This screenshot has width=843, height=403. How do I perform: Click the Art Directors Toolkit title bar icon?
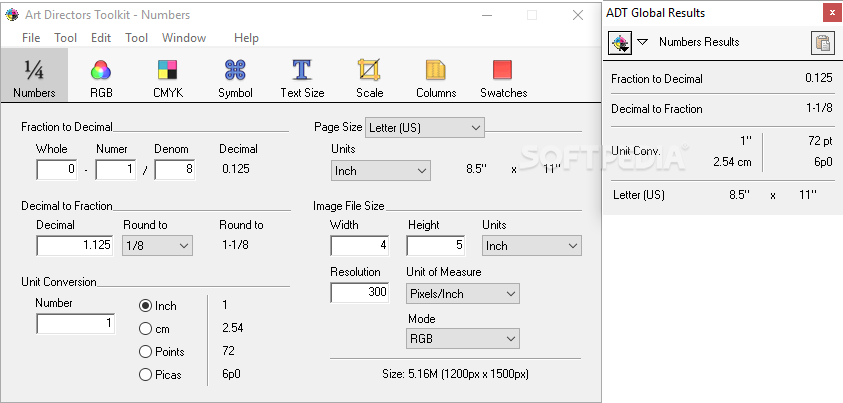(12, 15)
